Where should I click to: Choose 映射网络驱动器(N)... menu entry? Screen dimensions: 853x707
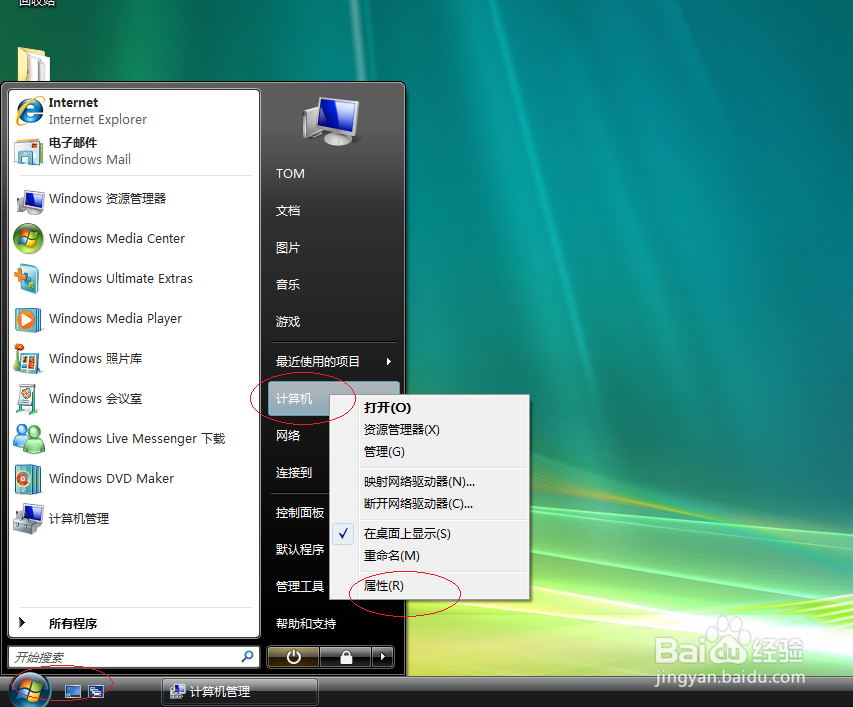coord(419,481)
